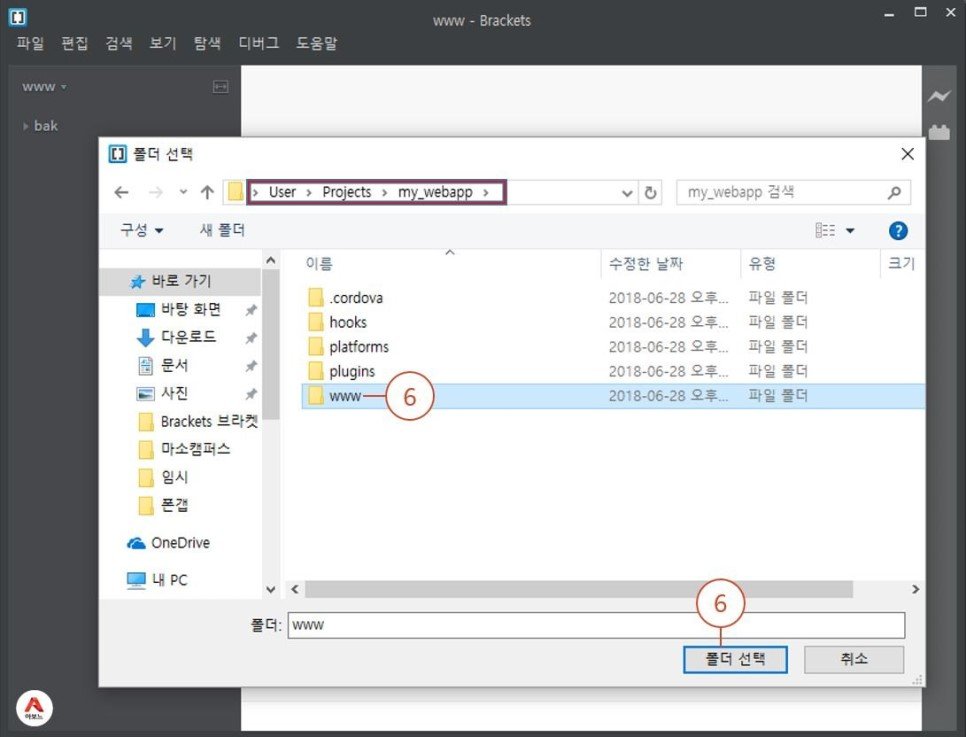966x737 pixels.
Task: Open the 파일 (File) menu
Action: click(x=30, y=43)
